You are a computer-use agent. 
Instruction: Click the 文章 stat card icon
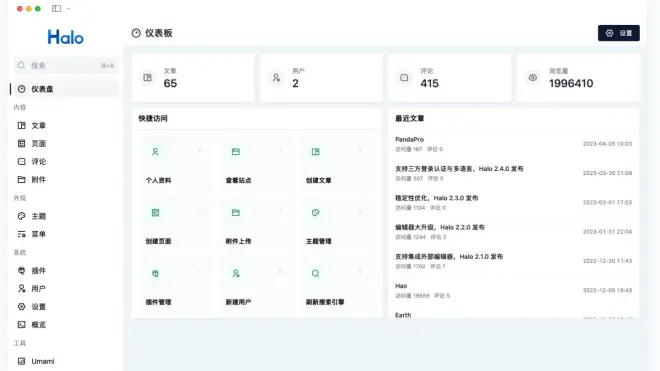tap(147, 77)
